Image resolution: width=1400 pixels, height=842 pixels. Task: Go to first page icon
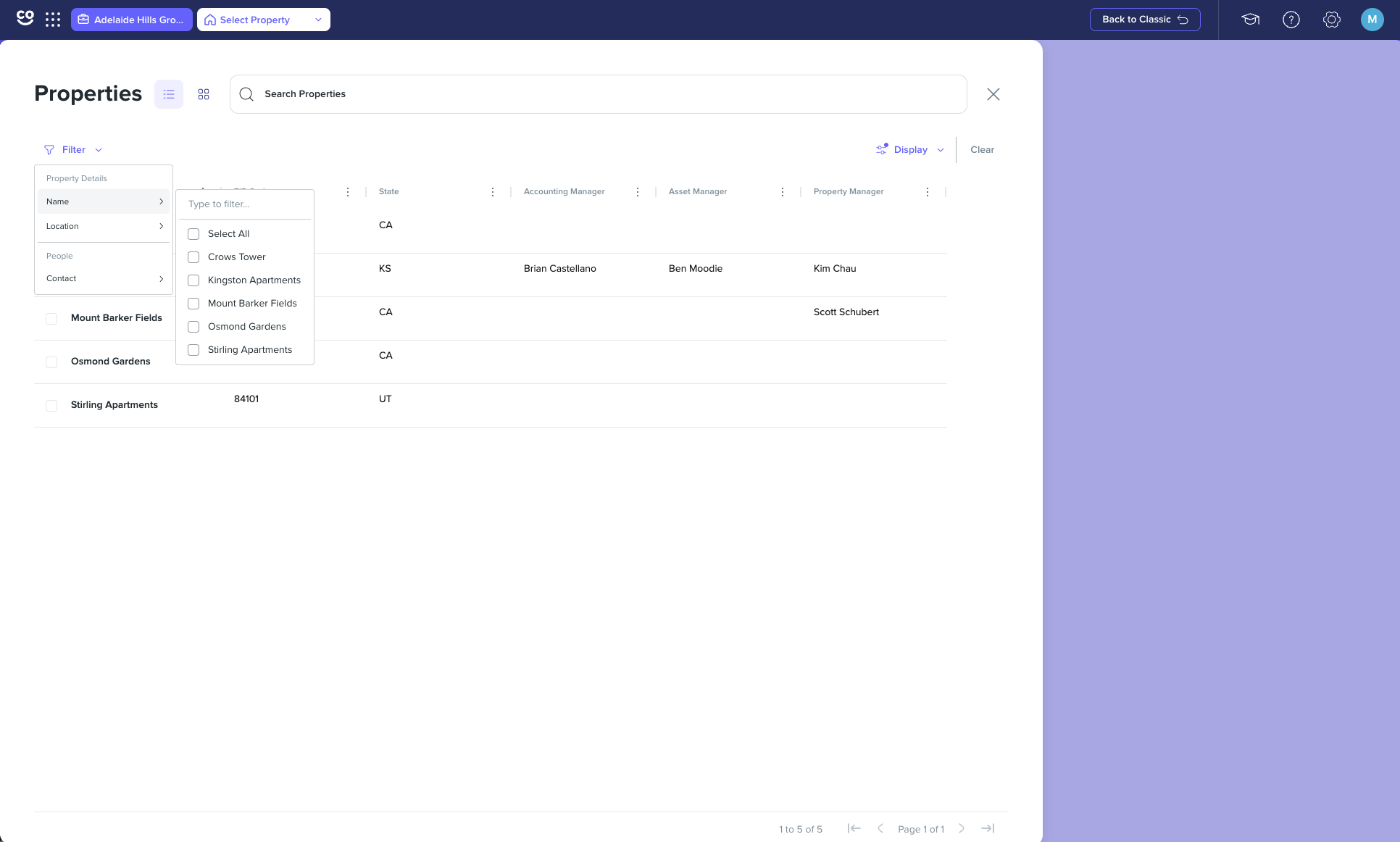854,828
